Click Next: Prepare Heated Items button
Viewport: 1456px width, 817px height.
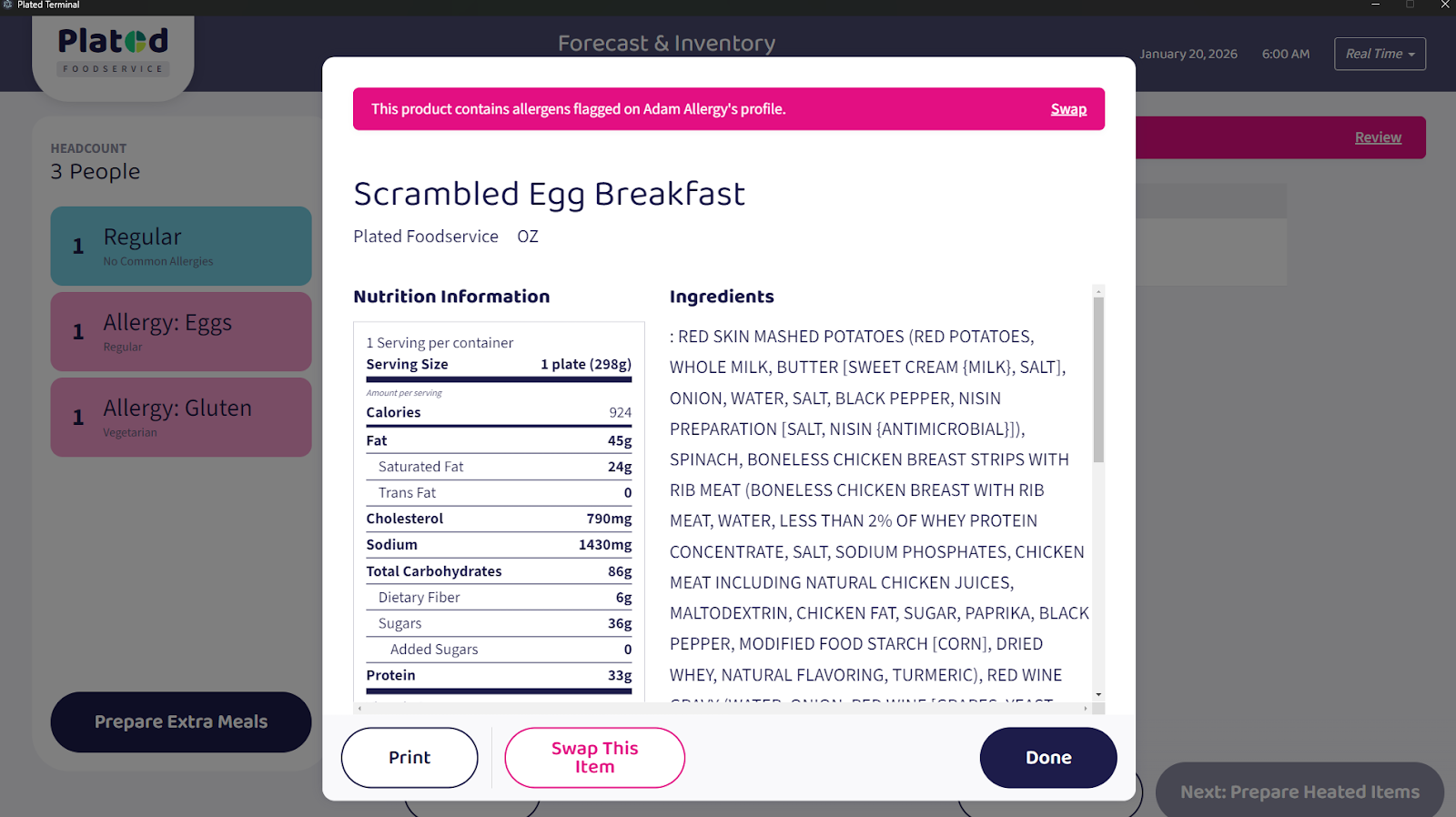tap(1299, 791)
